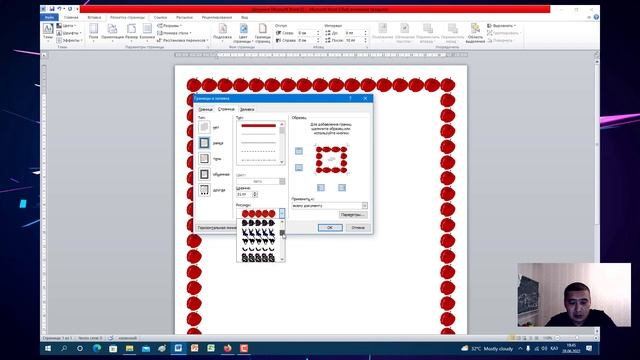
Task: Switch to Borders (Граница) tab in dialog
Action: pos(205,109)
